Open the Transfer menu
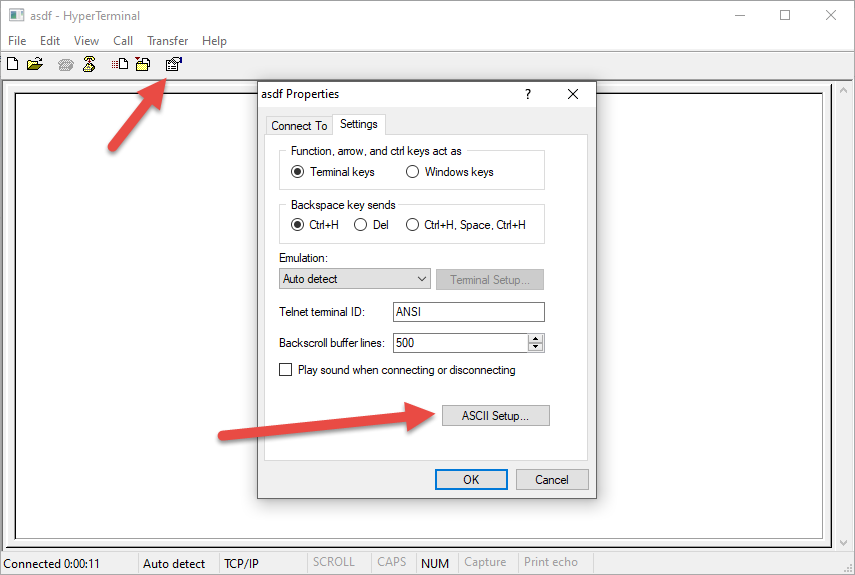The height and width of the screenshot is (575, 855). 167,41
